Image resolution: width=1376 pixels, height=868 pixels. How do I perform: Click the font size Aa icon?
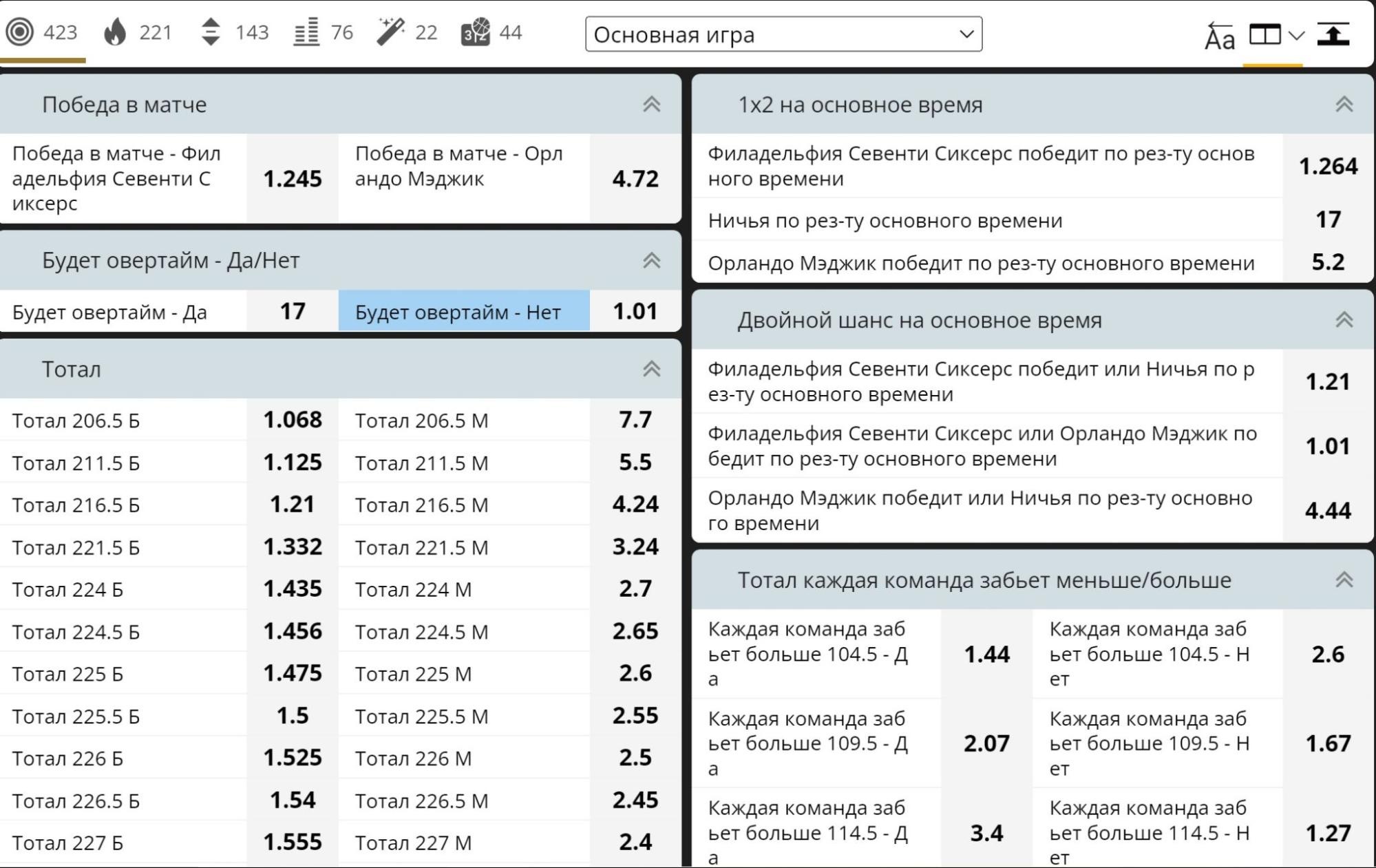(x=1219, y=36)
